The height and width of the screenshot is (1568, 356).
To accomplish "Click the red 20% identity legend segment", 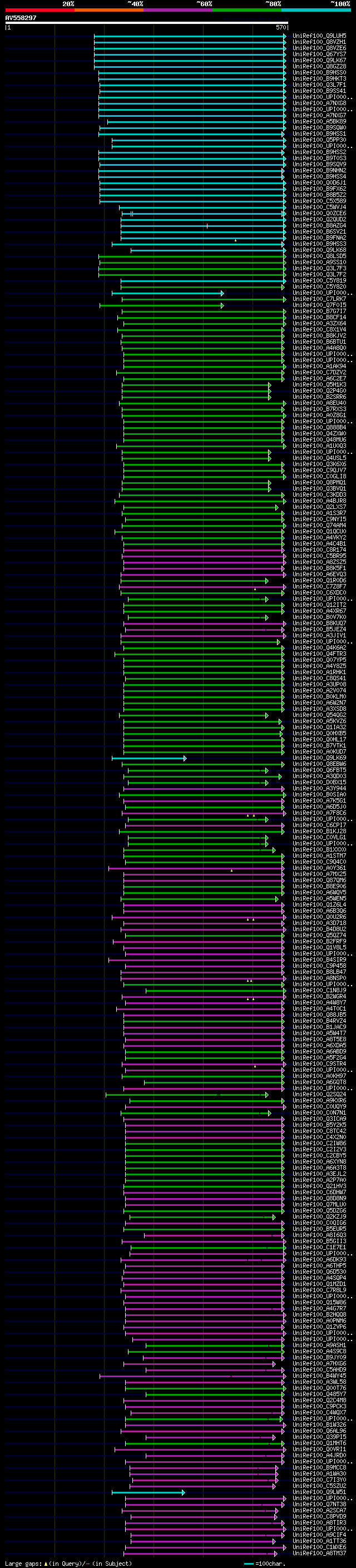I will [x=39, y=10].
